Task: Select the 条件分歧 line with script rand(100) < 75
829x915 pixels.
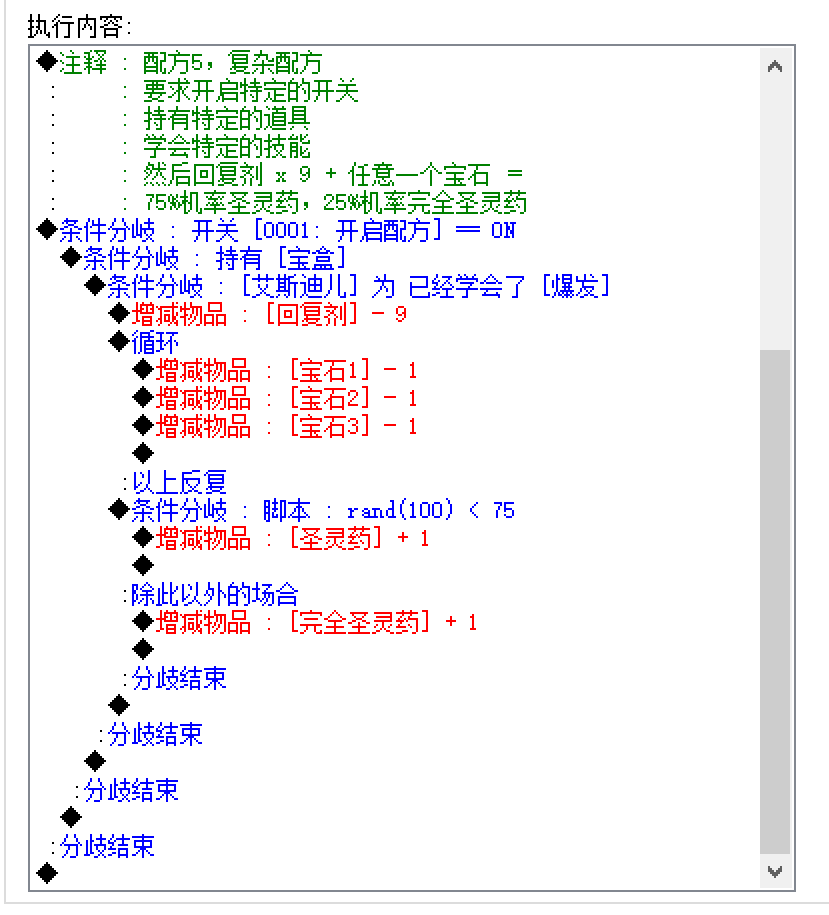Action: click(x=312, y=511)
